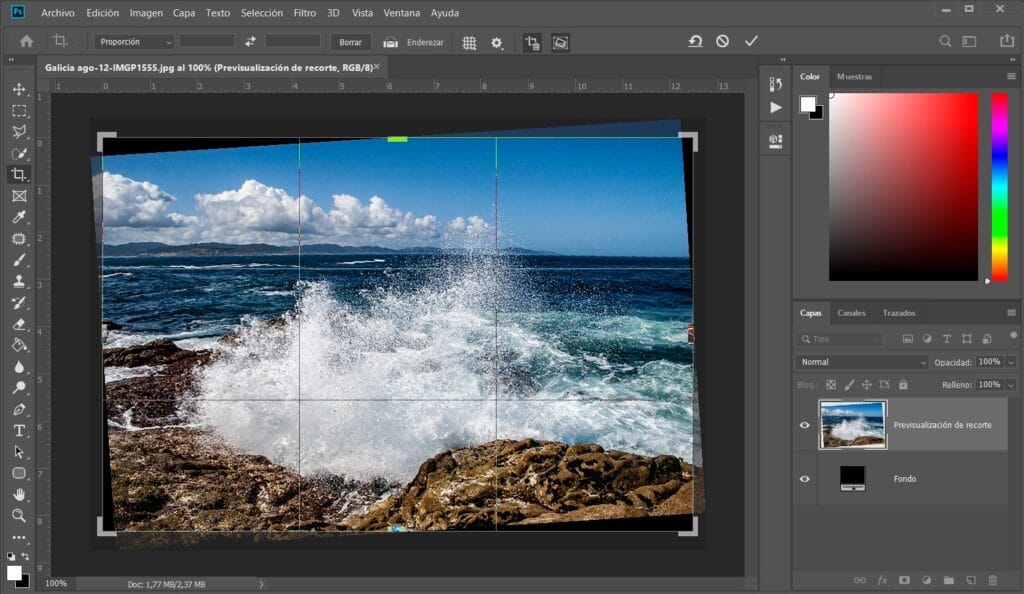This screenshot has height=594, width=1024.
Task: Select the Zoom magnifier tool
Action: (x=19, y=516)
